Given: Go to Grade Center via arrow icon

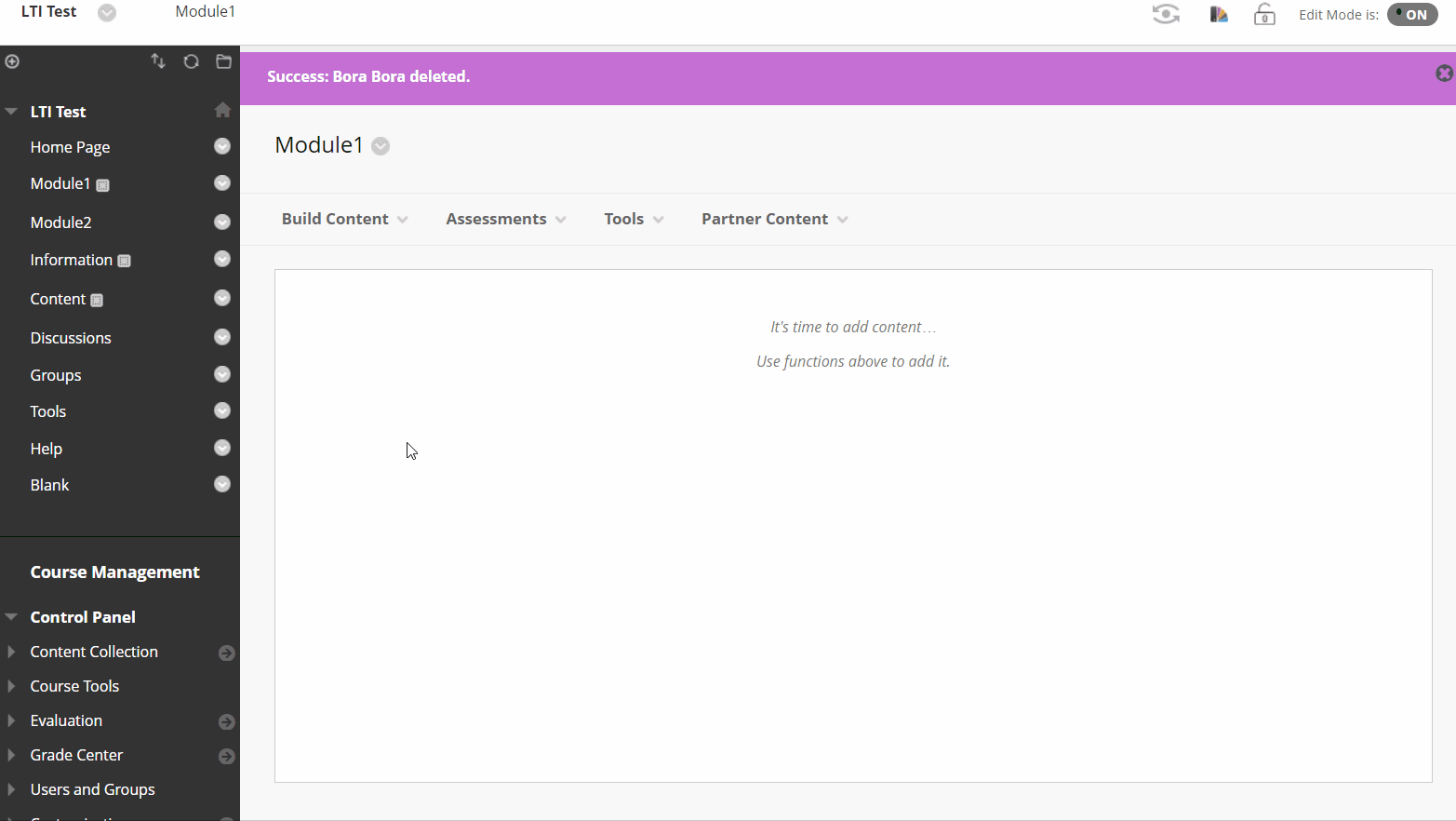Looking at the screenshot, I should tap(226, 757).
